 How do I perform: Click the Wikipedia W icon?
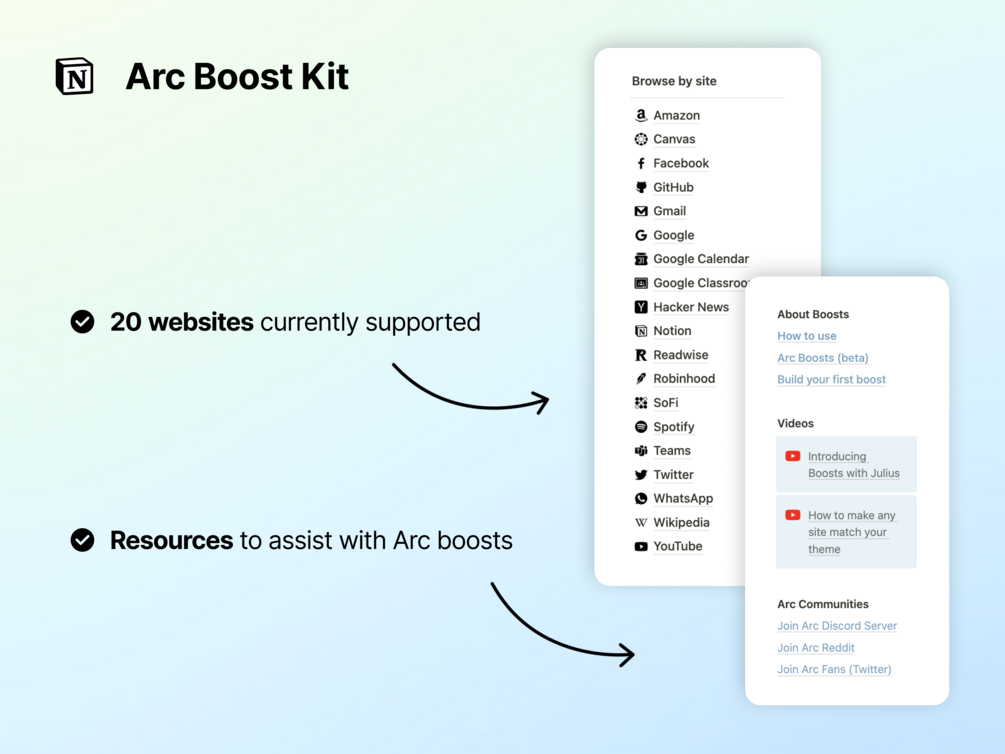pos(640,523)
